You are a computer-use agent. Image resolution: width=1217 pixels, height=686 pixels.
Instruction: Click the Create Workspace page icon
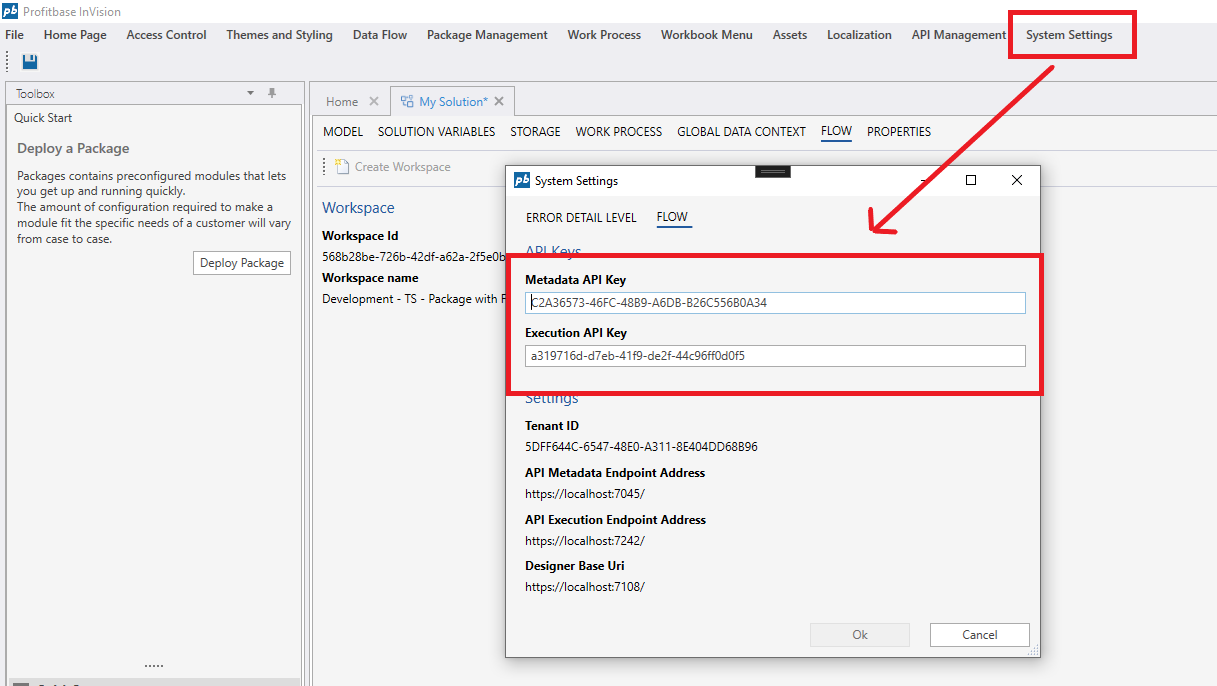[342, 167]
